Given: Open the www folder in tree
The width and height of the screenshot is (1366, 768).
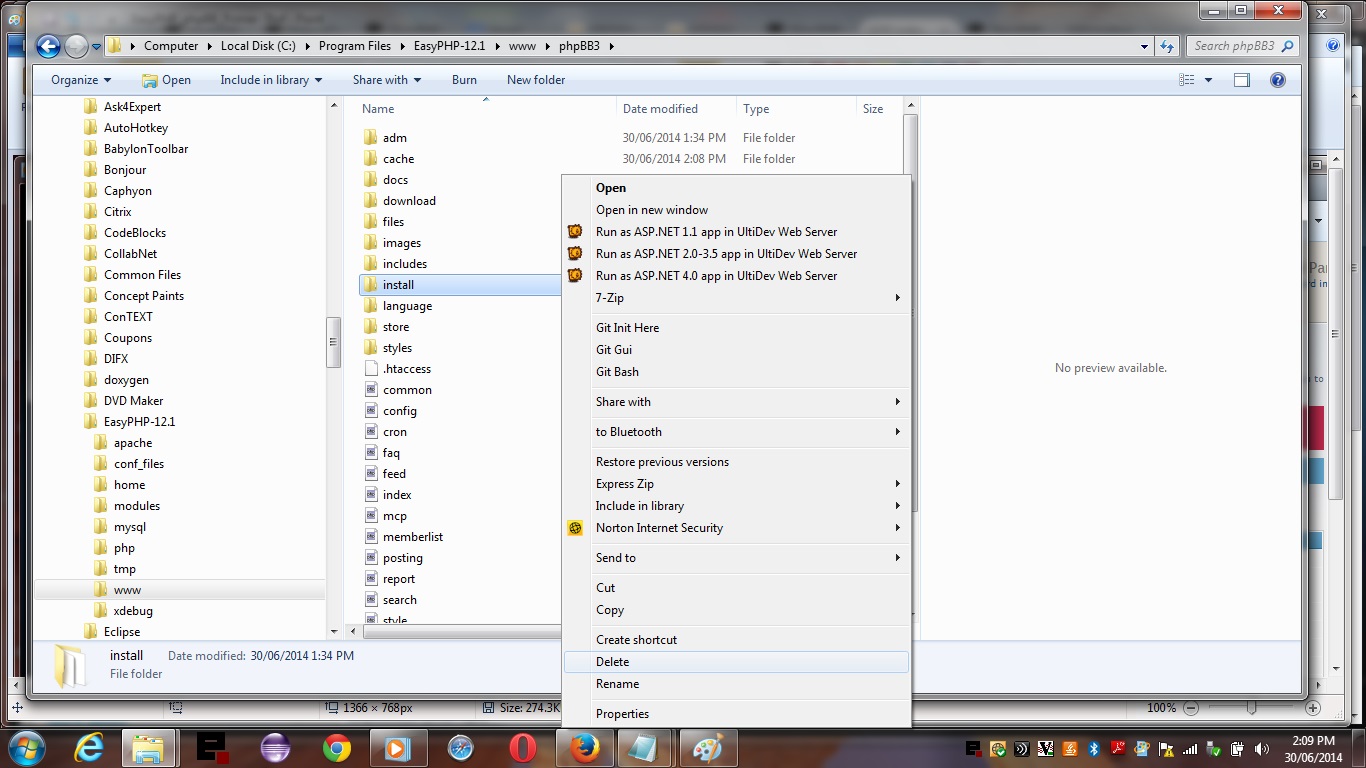Looking at the screenshot, I should point(127,590).
